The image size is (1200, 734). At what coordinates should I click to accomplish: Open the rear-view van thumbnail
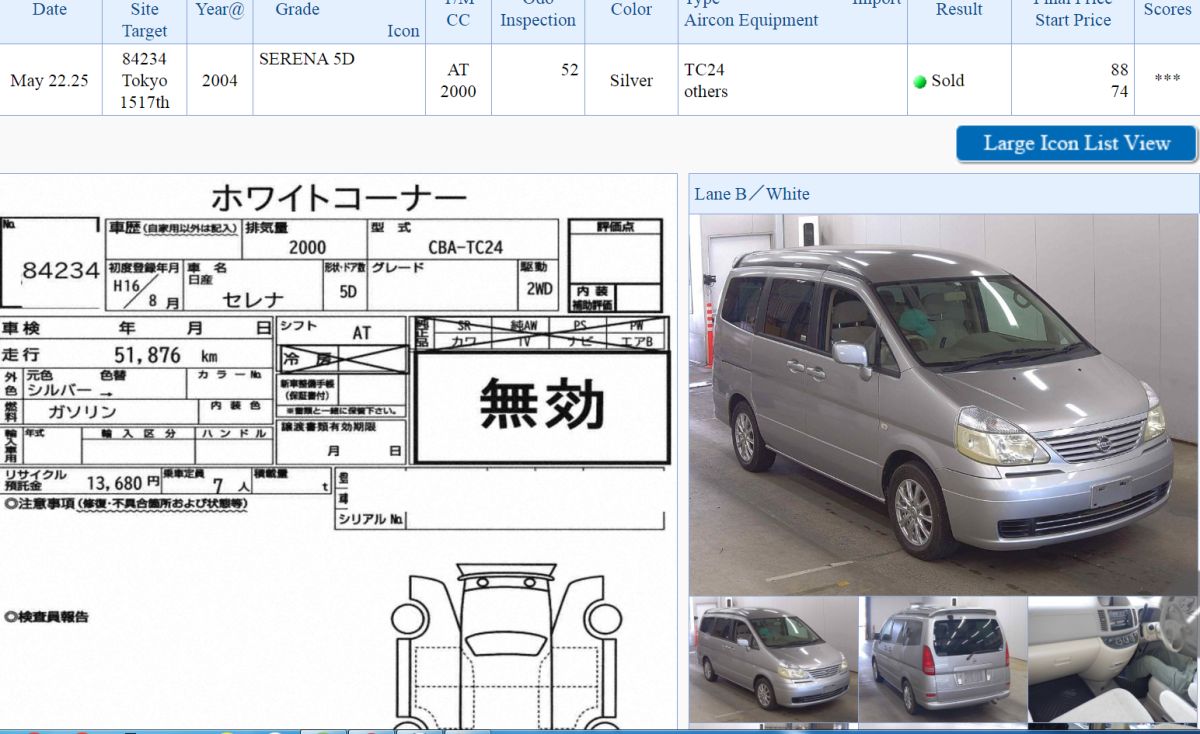tap(943, 659)
